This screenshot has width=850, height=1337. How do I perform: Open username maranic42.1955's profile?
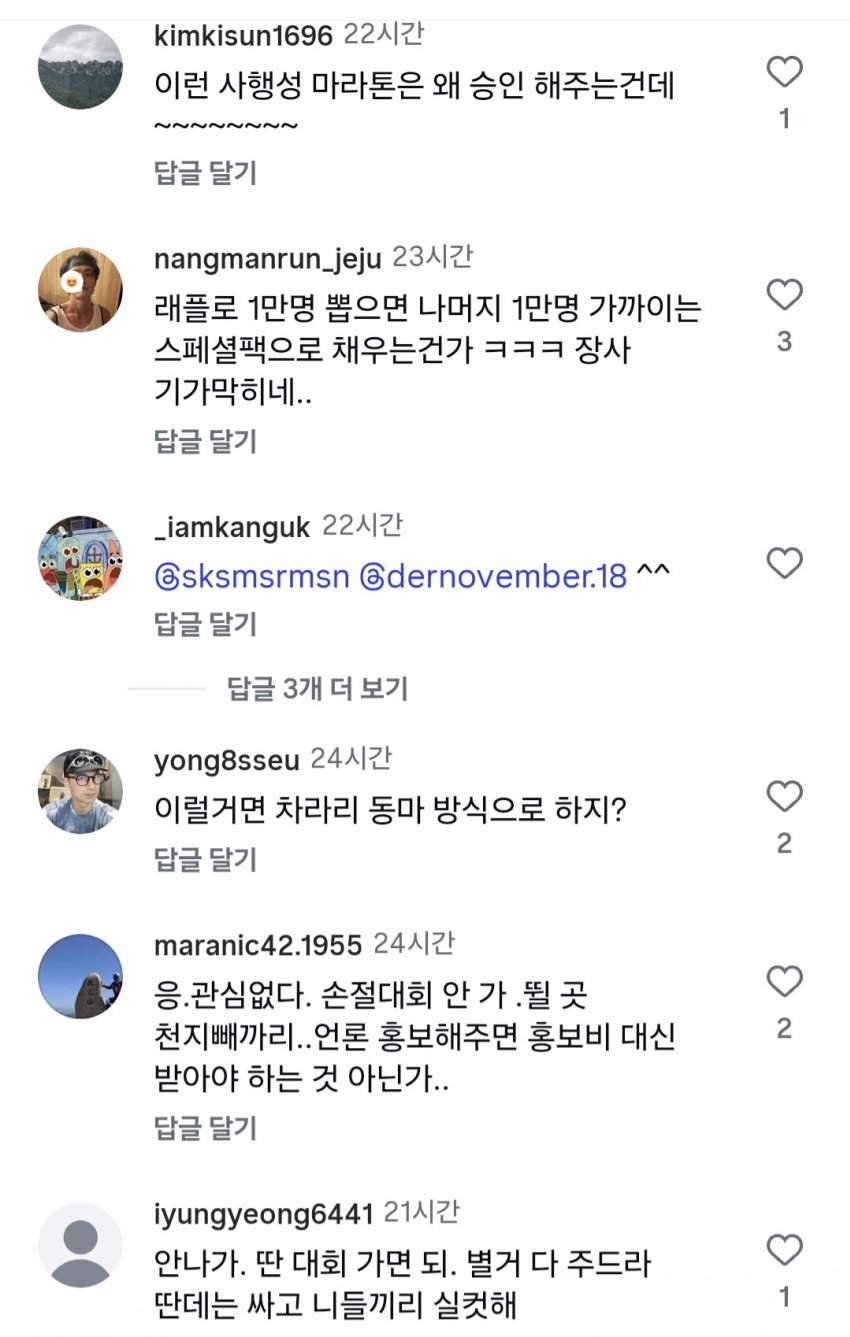(258, 944)
